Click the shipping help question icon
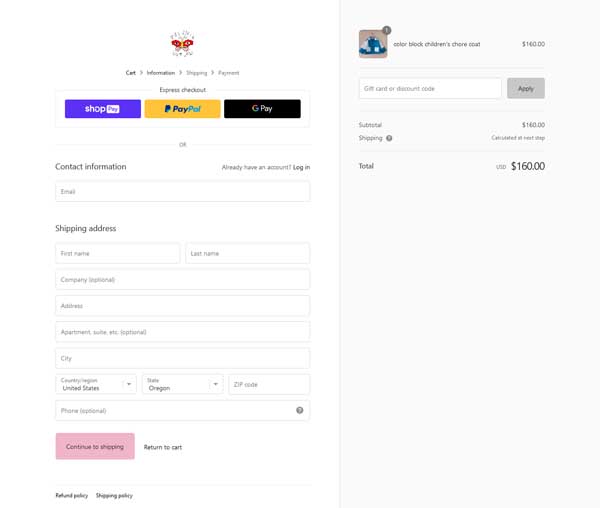Screen dimensions: 600x508 pos(389,138)
